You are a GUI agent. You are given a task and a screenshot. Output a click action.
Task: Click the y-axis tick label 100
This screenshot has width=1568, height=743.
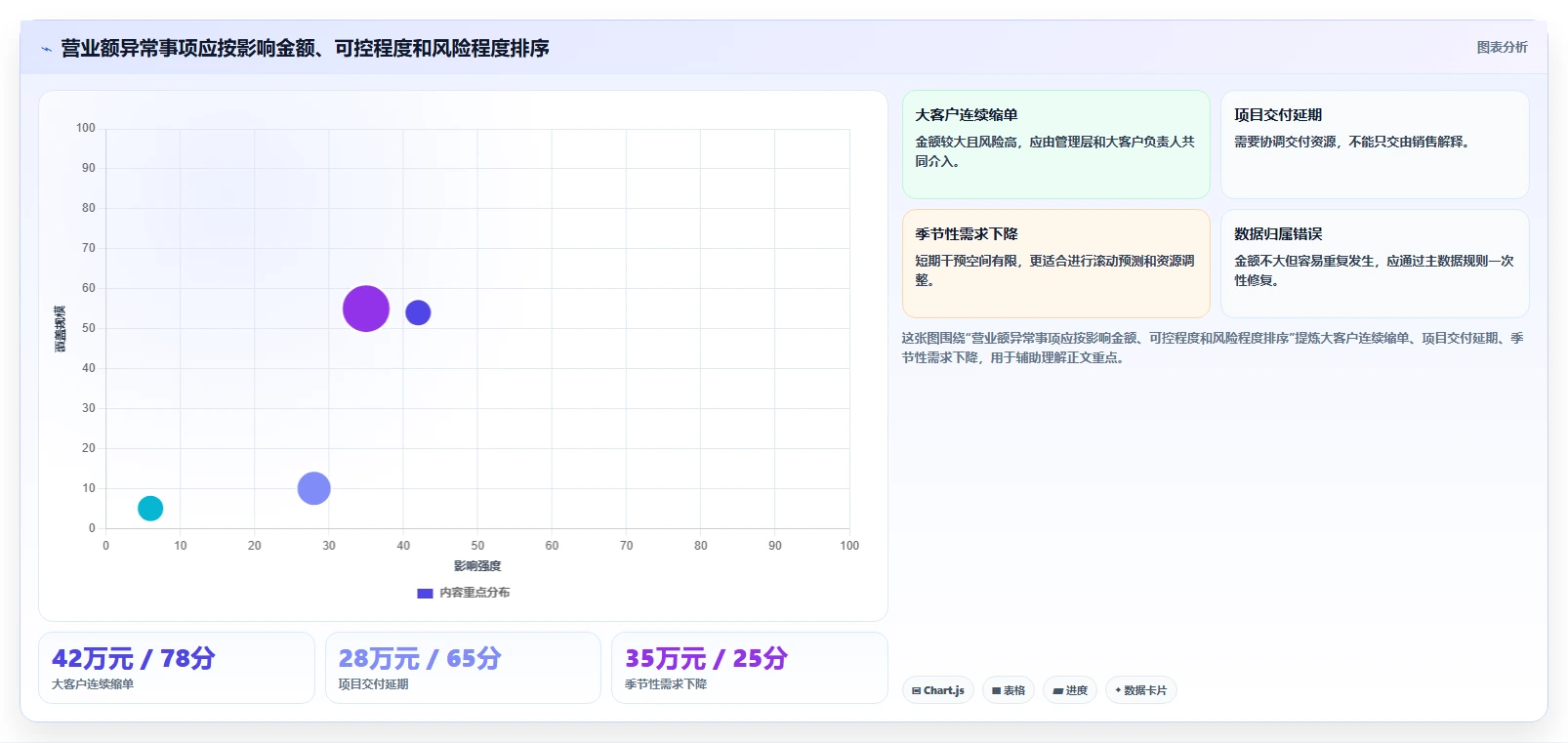pyautogui.click(x=86, y=128)
